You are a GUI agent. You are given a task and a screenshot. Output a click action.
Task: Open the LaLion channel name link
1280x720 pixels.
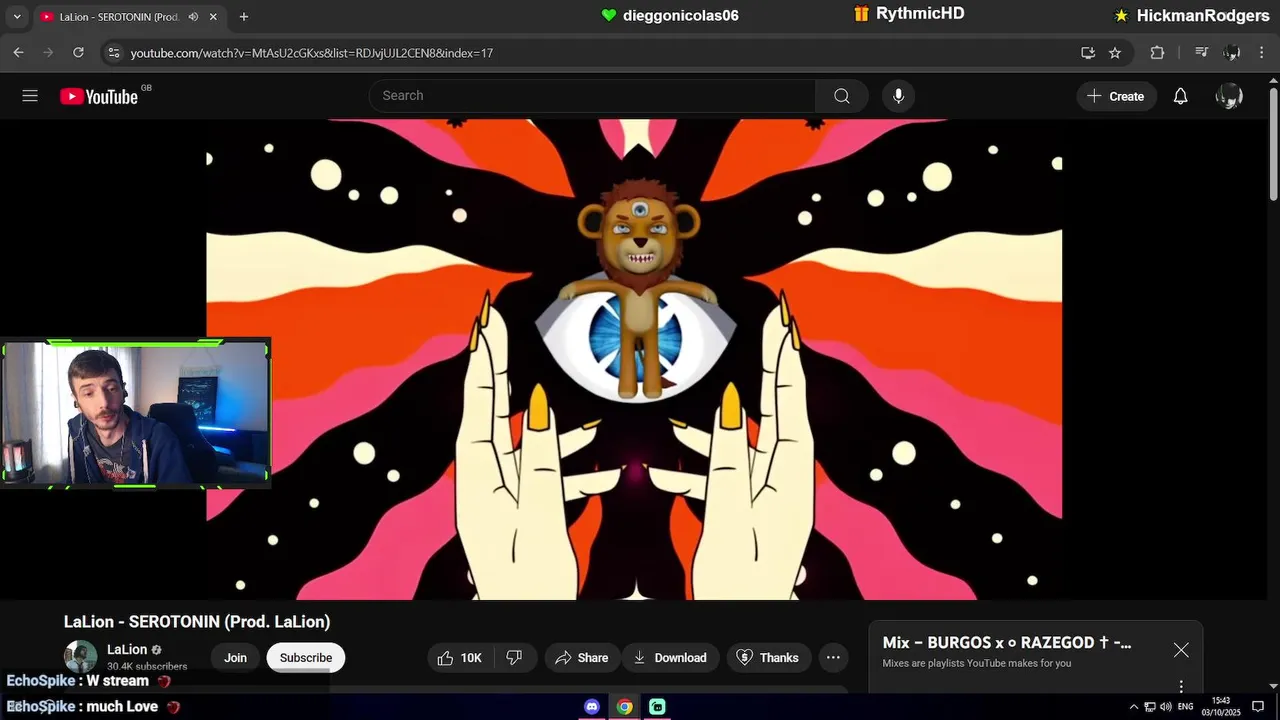click(127, 649)
